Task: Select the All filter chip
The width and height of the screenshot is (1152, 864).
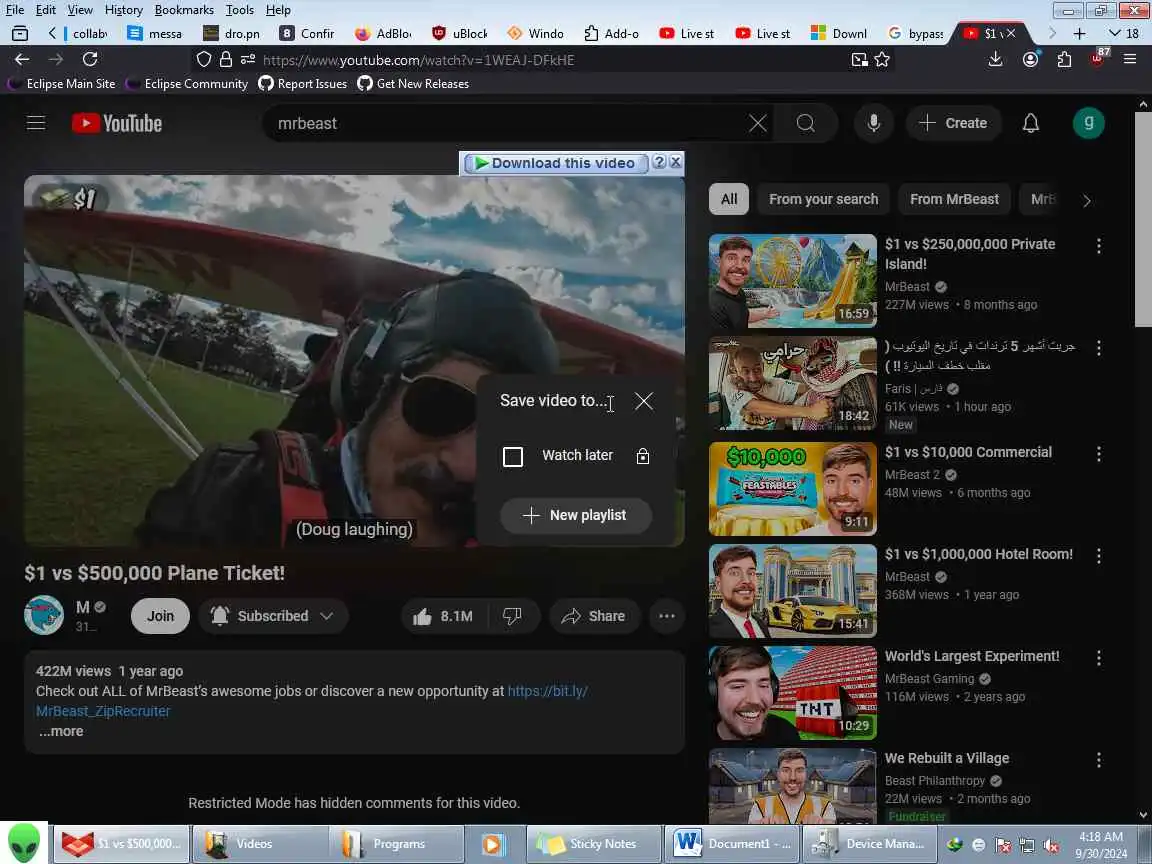Action: pyautogui.click(x=729, y=199)
